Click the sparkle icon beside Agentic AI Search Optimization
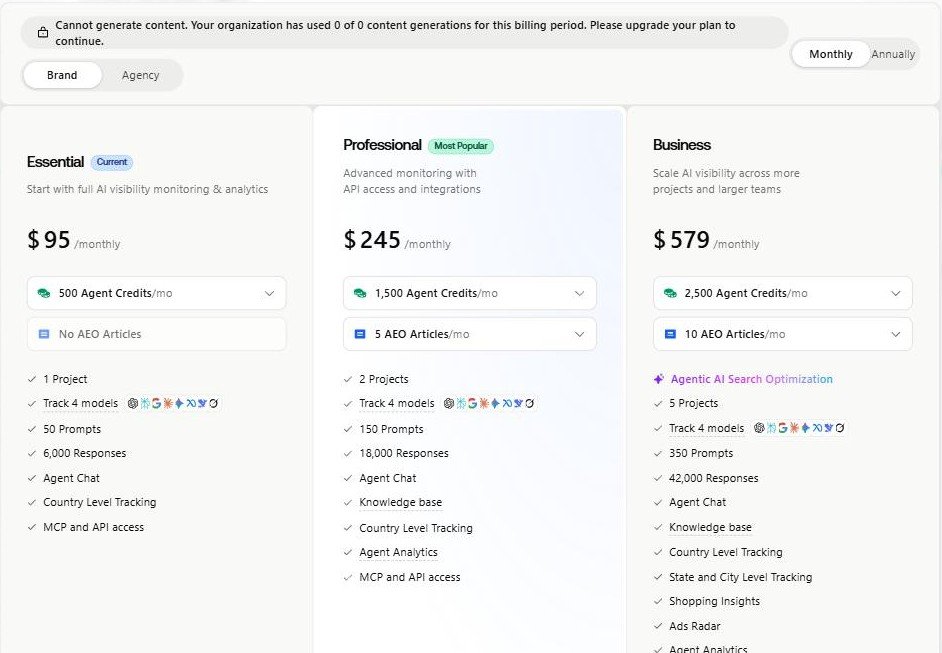The width and height of the screenshot is (942, 653). pyautogui.click(x=659, y=379)
